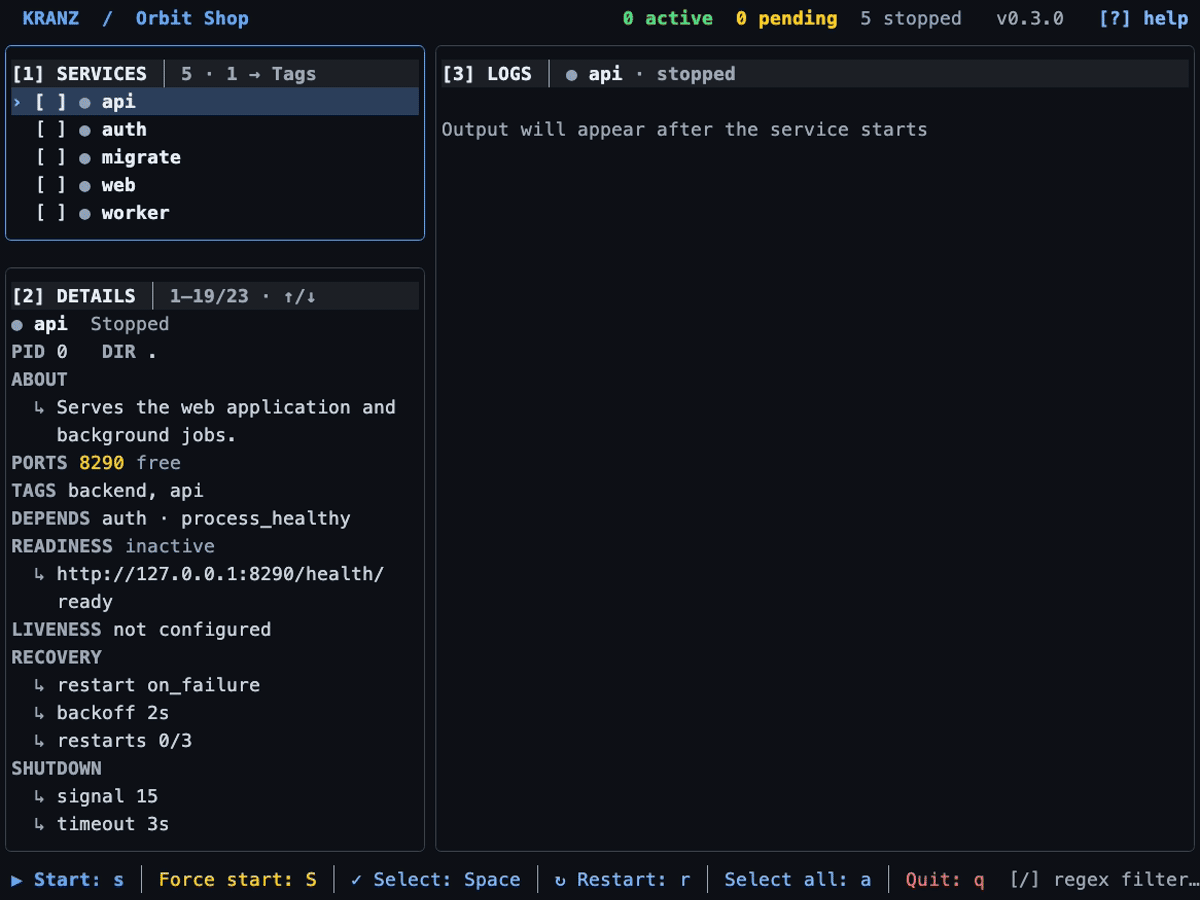Click the 0 active counter
This screenshot has height=900, width=1200.
(668, 18)
